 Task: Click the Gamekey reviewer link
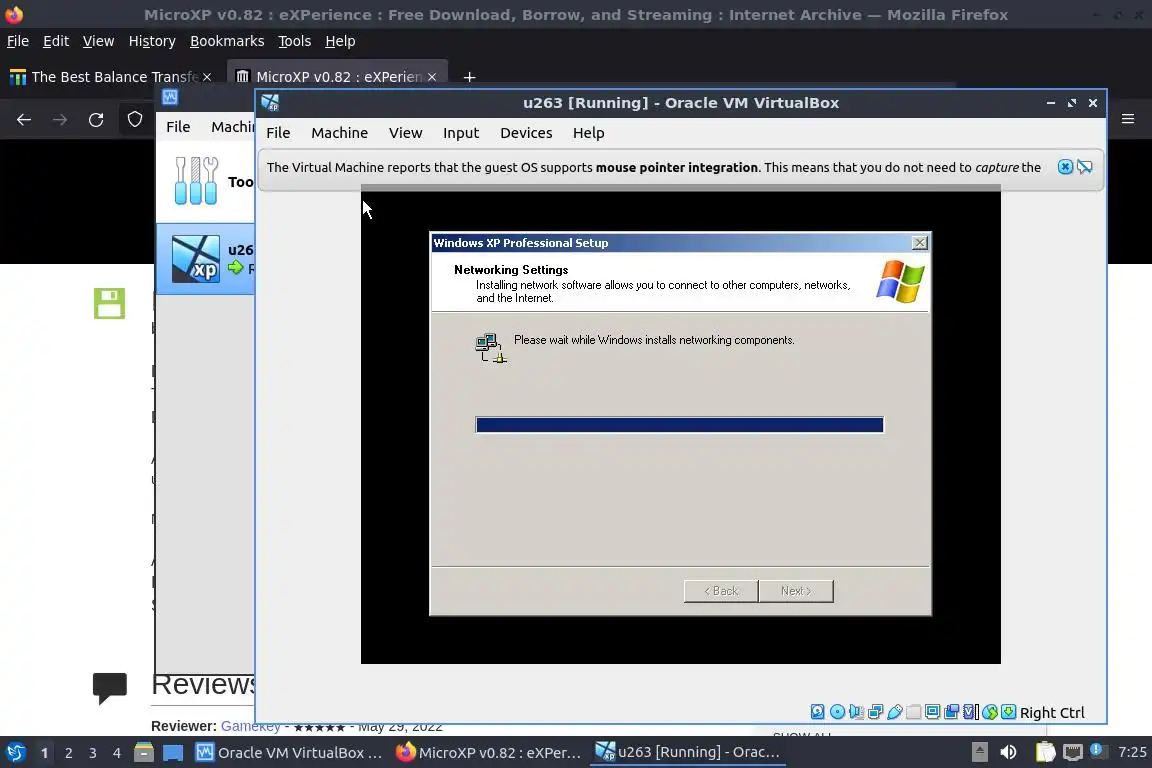pyautogui.click(x=251, y=726)
